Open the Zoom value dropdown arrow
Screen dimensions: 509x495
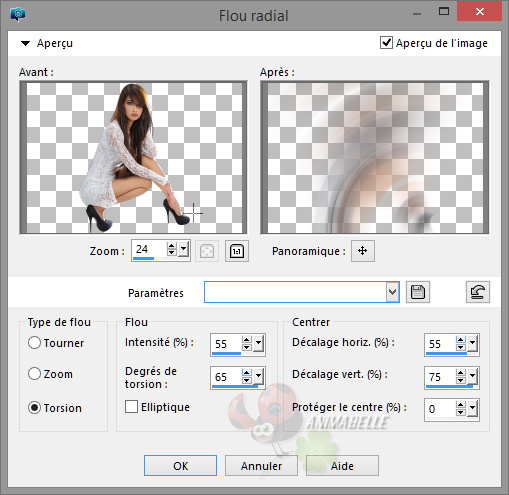click(x=183, y=249)
